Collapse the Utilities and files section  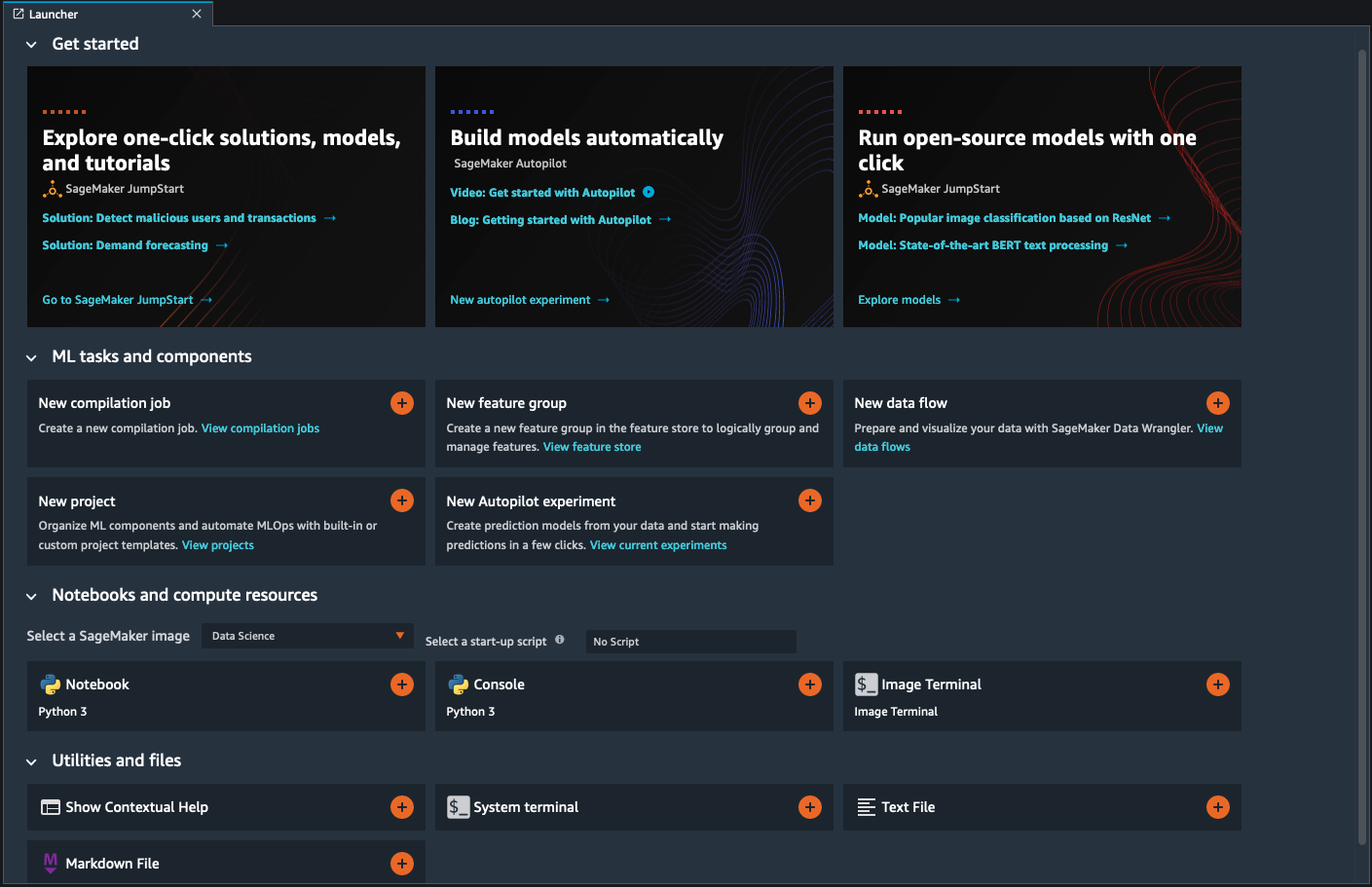[31, 761]
